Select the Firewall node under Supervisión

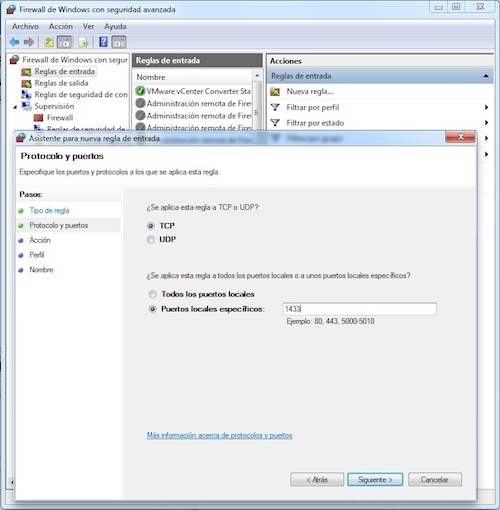click(60, 118)
